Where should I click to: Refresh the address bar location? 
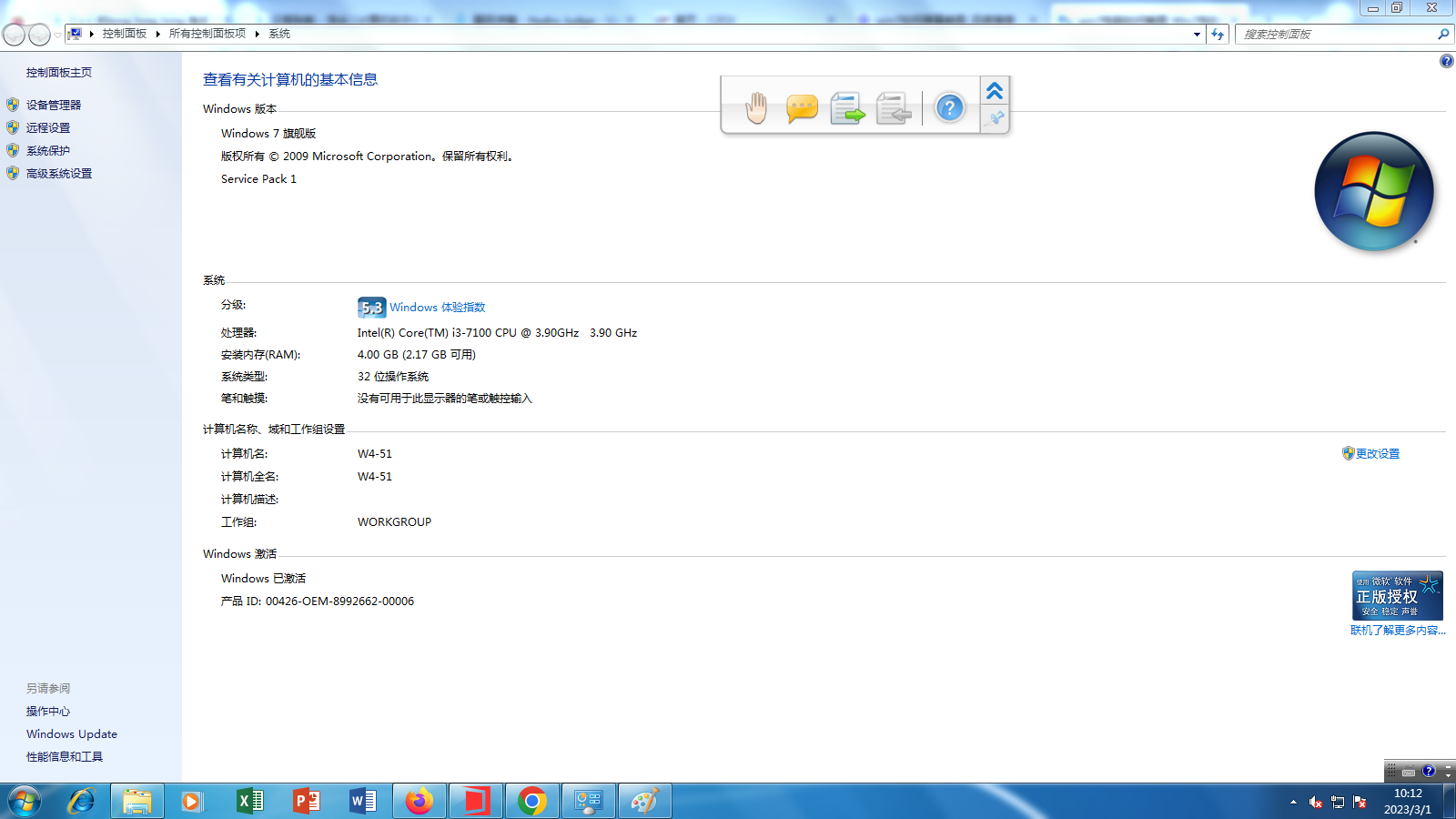1218,34
